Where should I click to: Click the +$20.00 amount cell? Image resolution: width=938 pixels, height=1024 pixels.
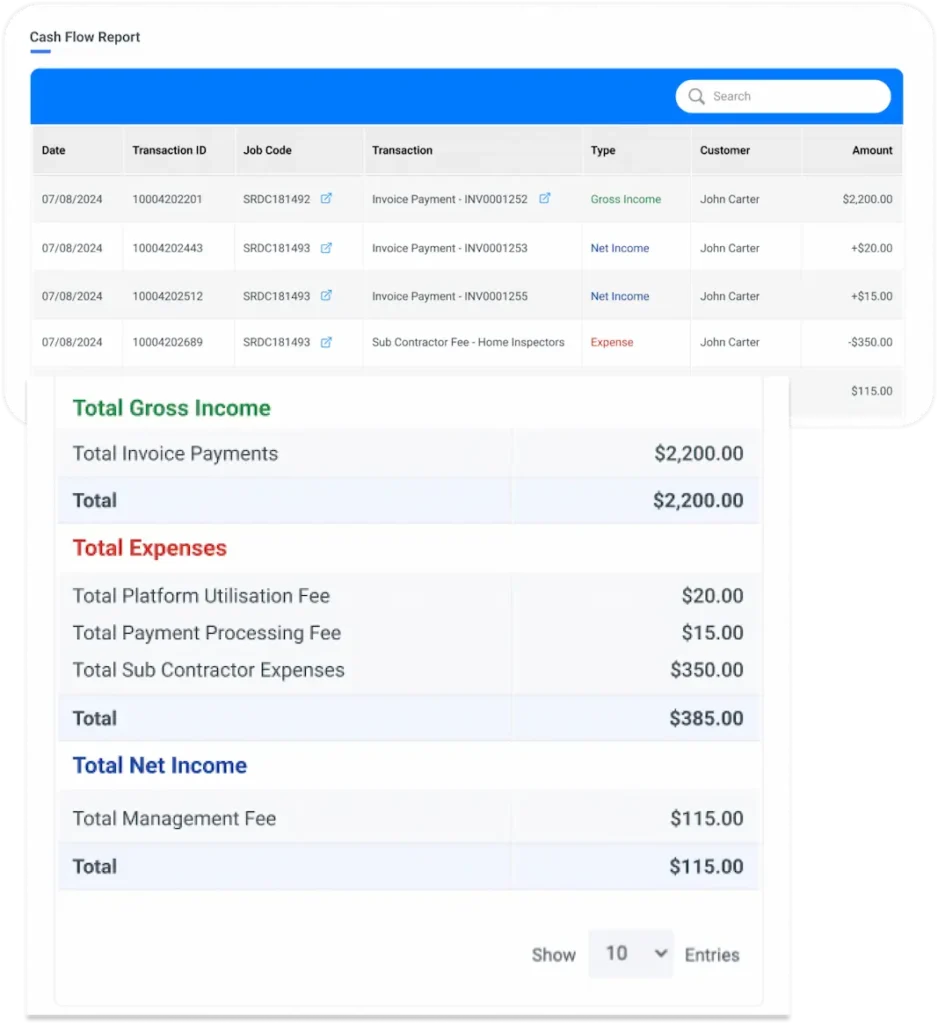tap(871, 248)
